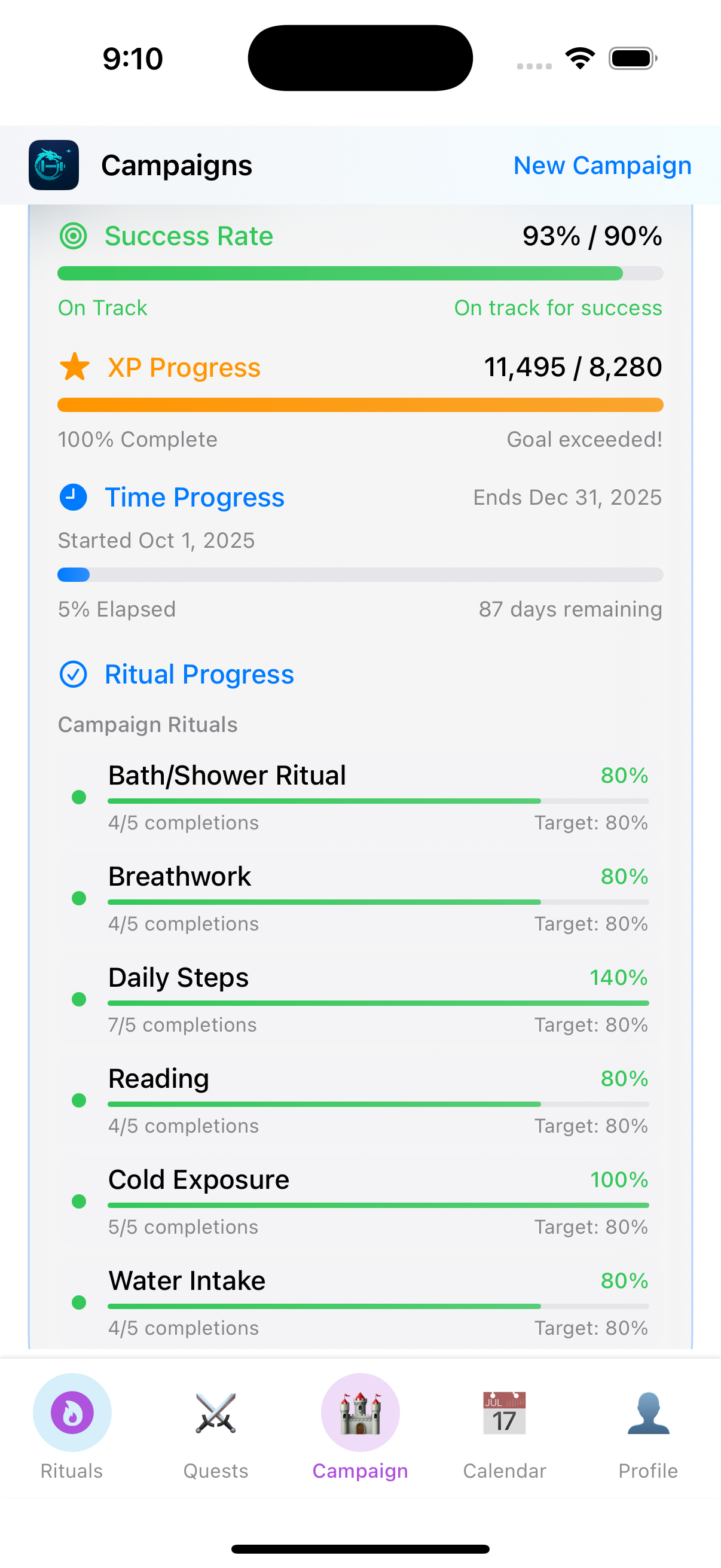Click the Daily Steps green status dot
721x1568 pixels.
point(79,999)
